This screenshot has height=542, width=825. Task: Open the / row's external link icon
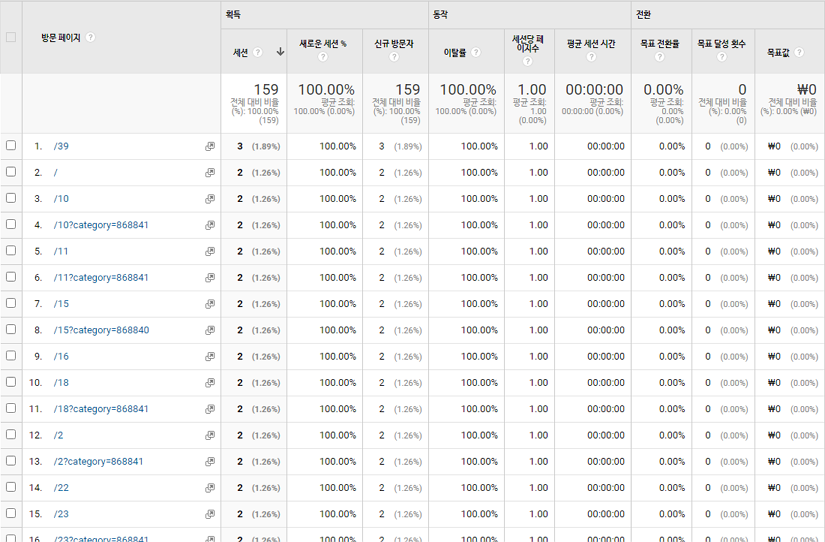click(210, 173)
